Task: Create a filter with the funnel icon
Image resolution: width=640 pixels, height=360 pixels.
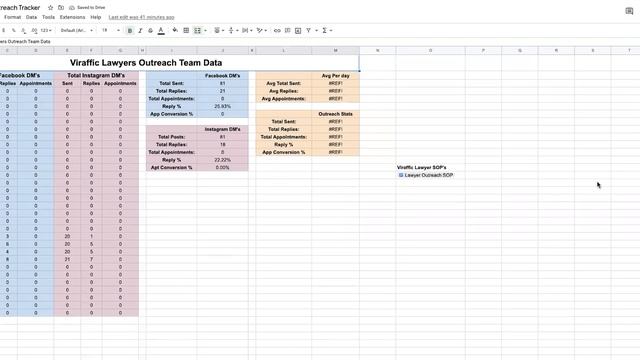Action: pyautogui.click(x=309, y=31)
